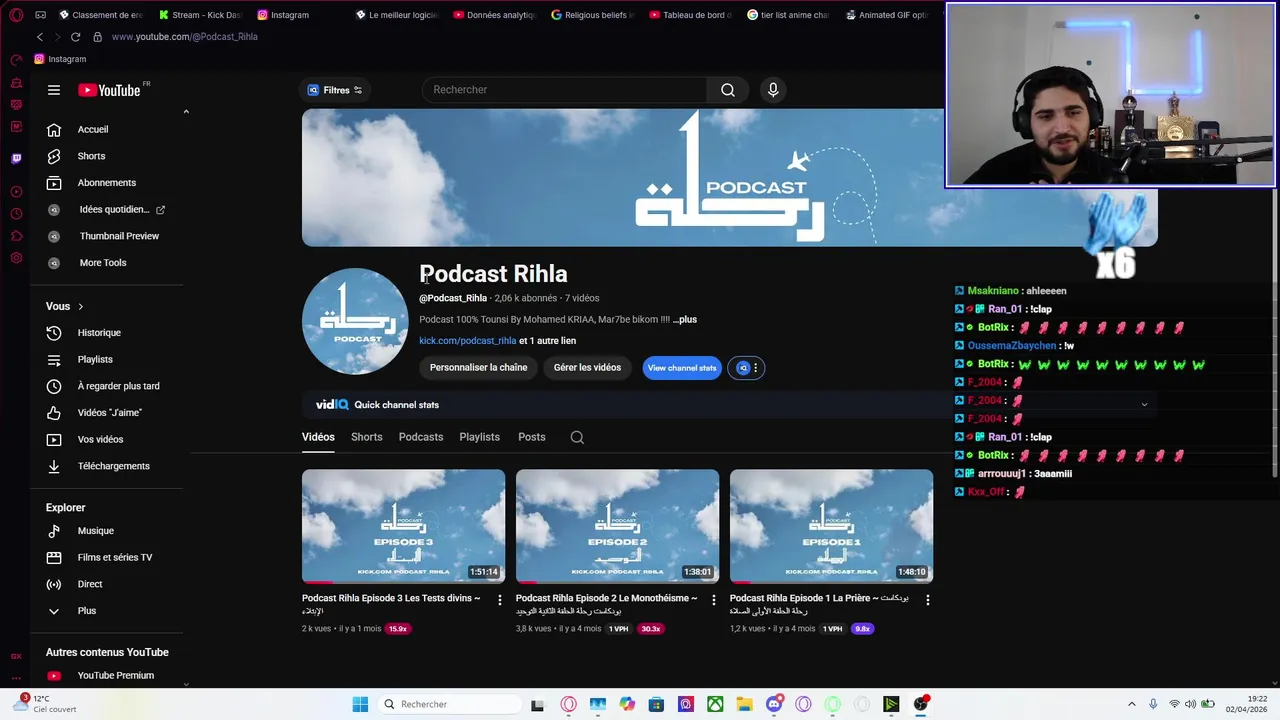The height and width of the screenshot is (720, 1280).
Task: Open Xbox app from taskbar
Action: pos(715,704)
